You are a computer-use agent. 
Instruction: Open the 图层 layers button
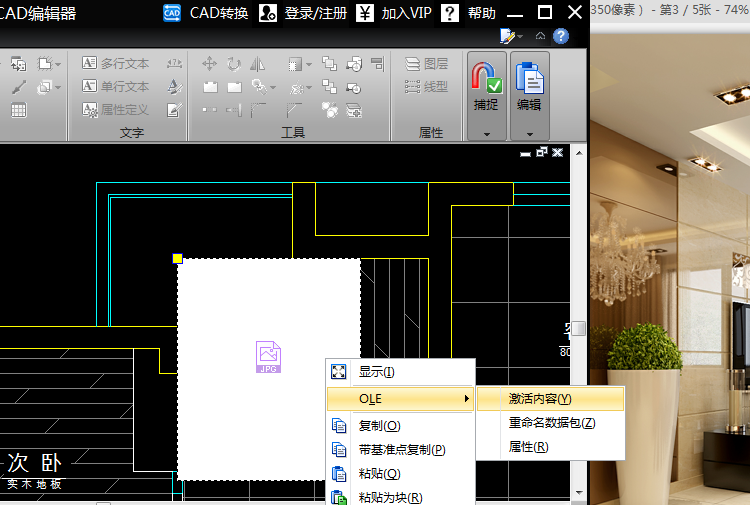coord(426,64)
